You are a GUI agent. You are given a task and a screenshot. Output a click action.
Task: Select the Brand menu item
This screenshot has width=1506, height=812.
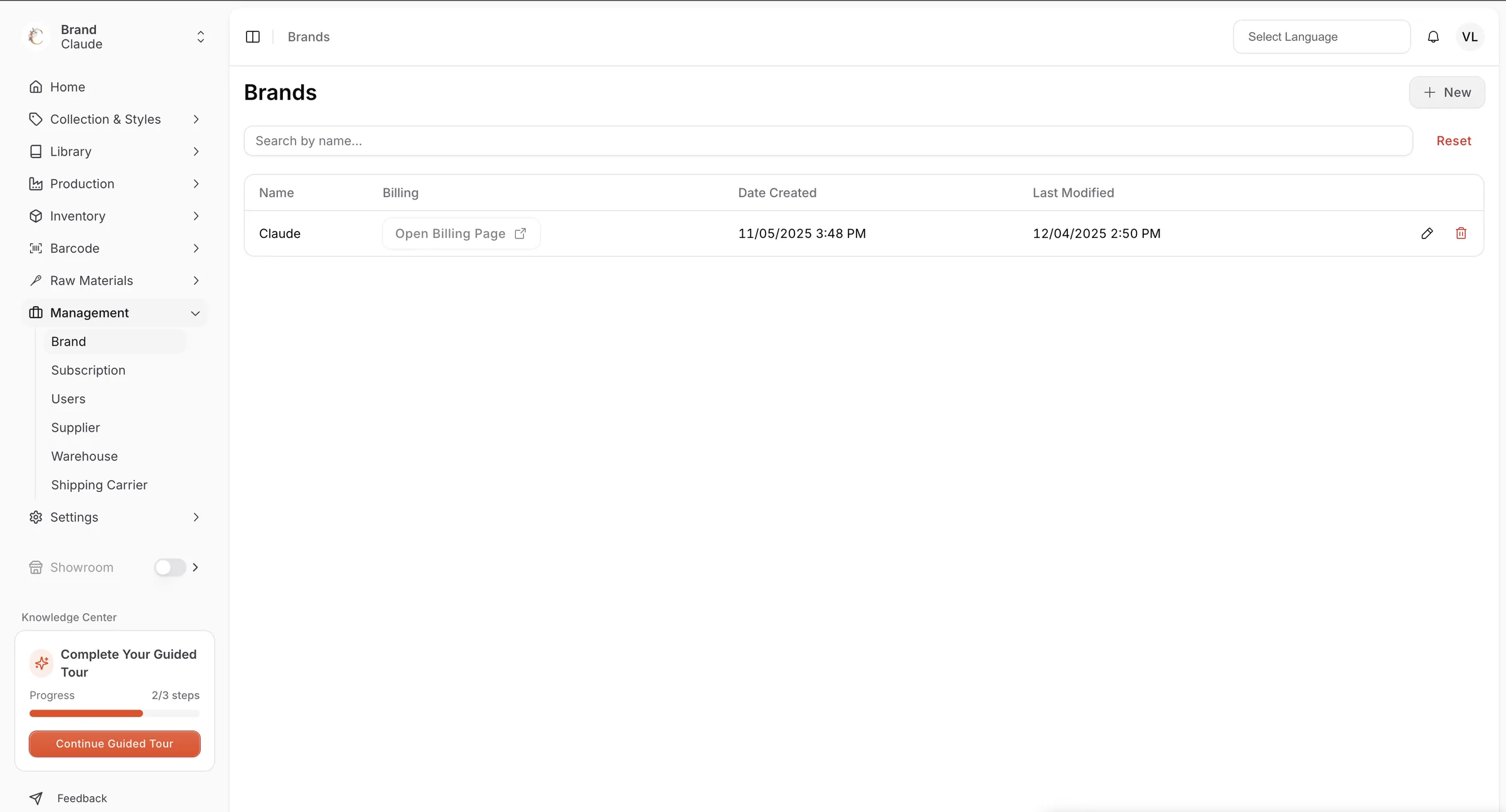coord(115,341)
